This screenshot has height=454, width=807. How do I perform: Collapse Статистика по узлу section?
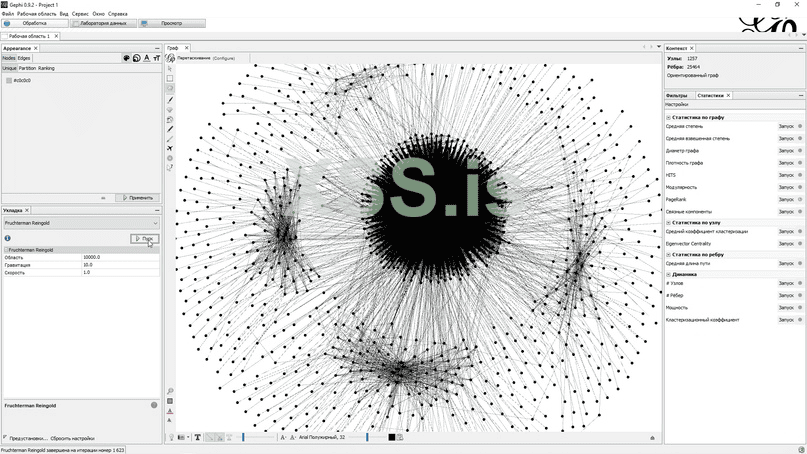[x=669, y=223]
